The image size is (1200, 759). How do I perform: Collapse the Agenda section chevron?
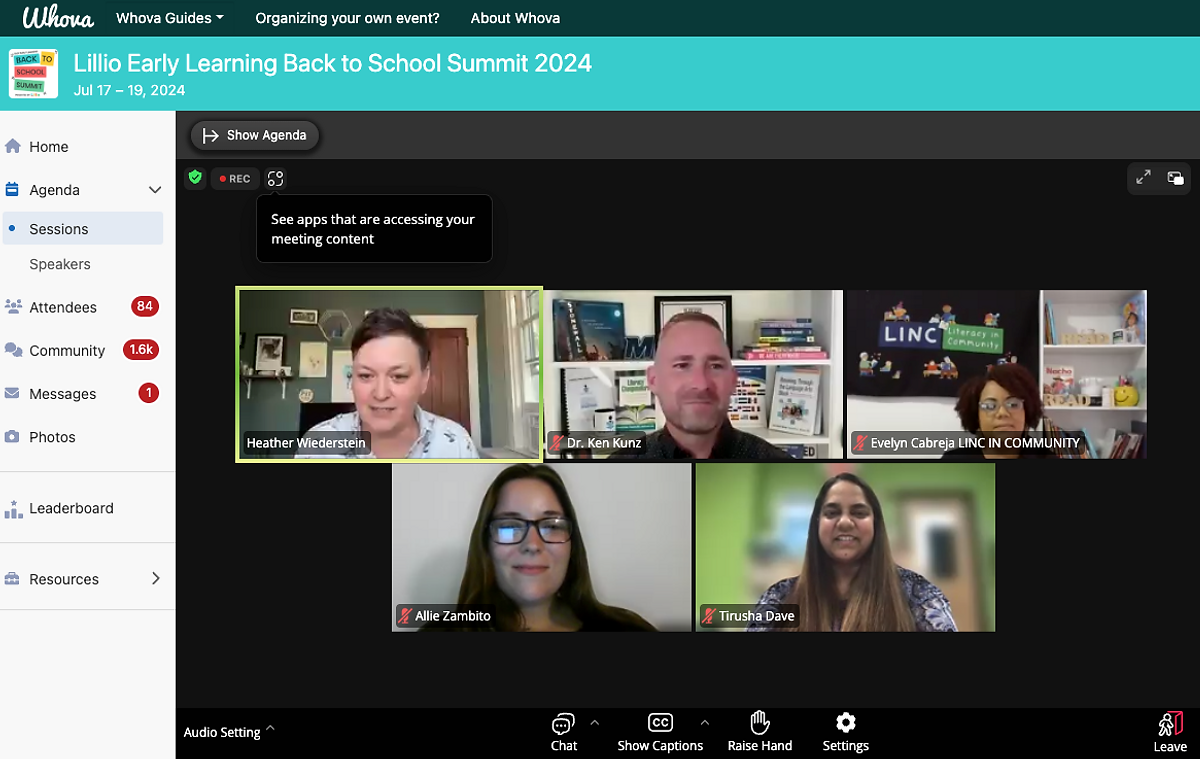(155, 190)
